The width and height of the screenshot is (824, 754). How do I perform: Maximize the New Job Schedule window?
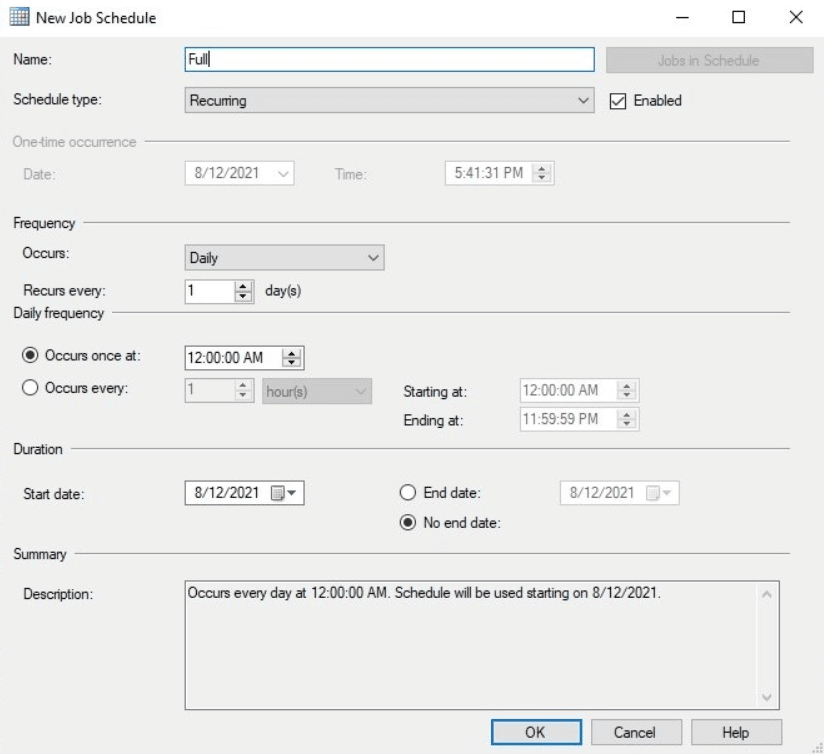[x=739, y=18]
